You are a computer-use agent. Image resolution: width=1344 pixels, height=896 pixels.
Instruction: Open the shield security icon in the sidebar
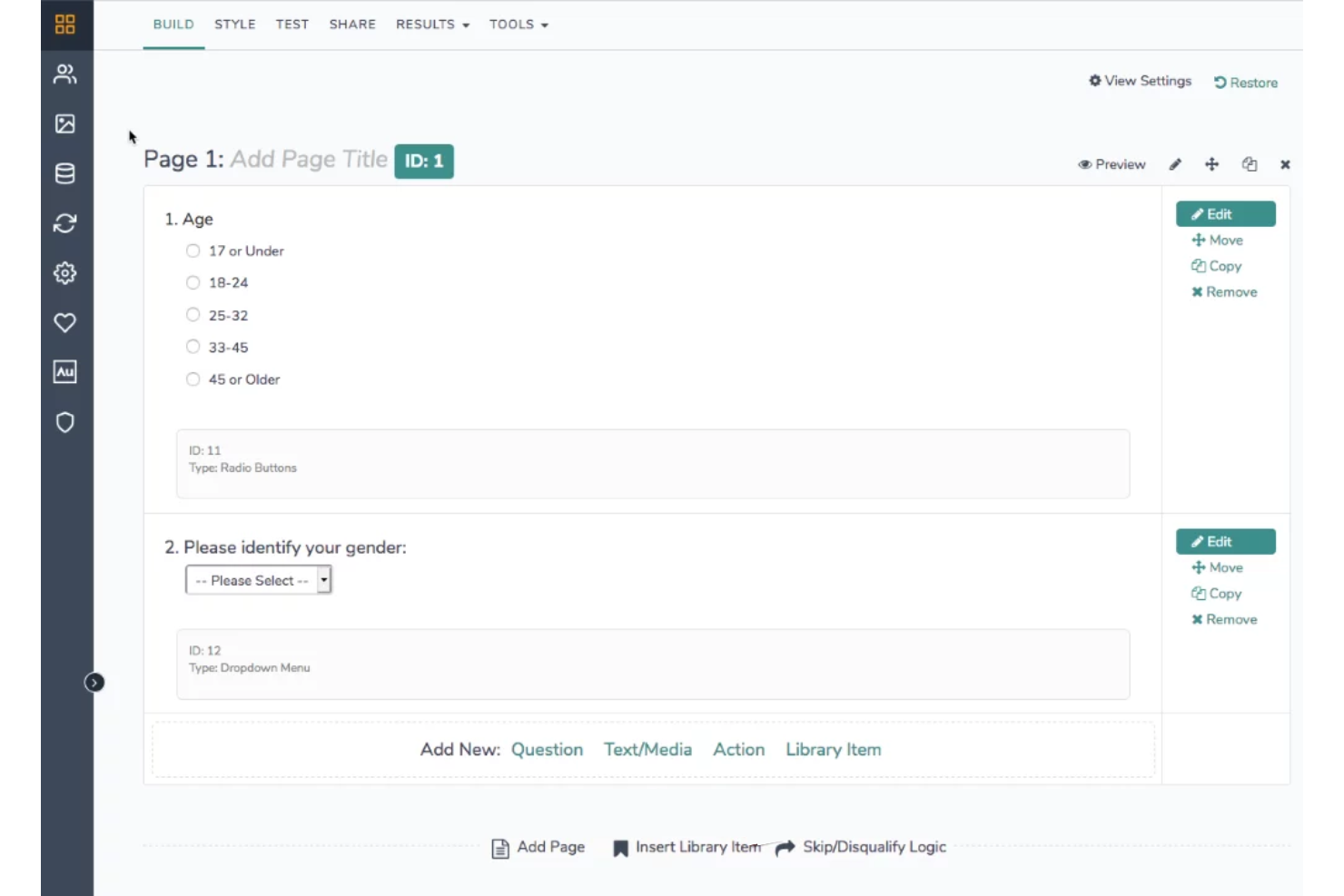[x=64, y=422]
